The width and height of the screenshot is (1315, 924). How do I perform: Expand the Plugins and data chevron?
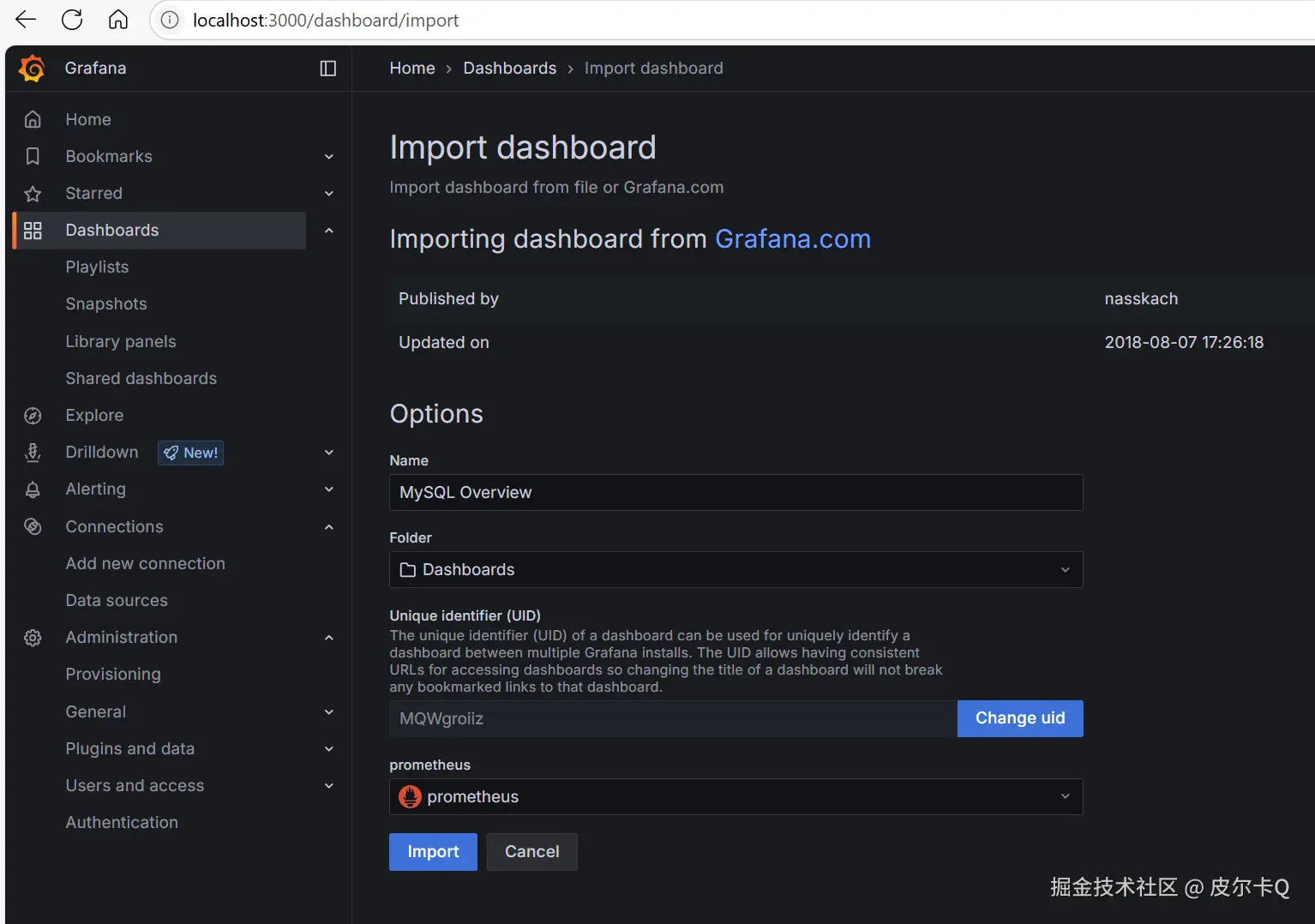(x=328, y=748)
